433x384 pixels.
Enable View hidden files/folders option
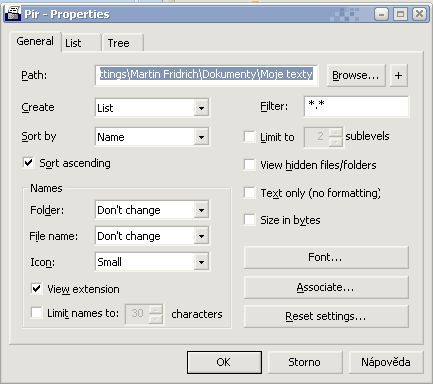(x=249, y=165)
